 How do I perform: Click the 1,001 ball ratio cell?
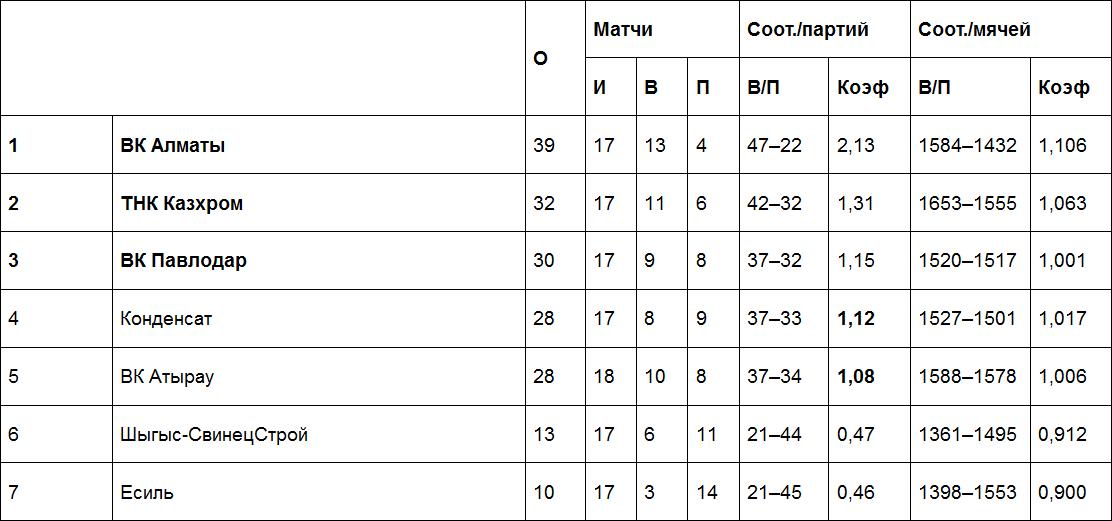[x=1062, y=261]
